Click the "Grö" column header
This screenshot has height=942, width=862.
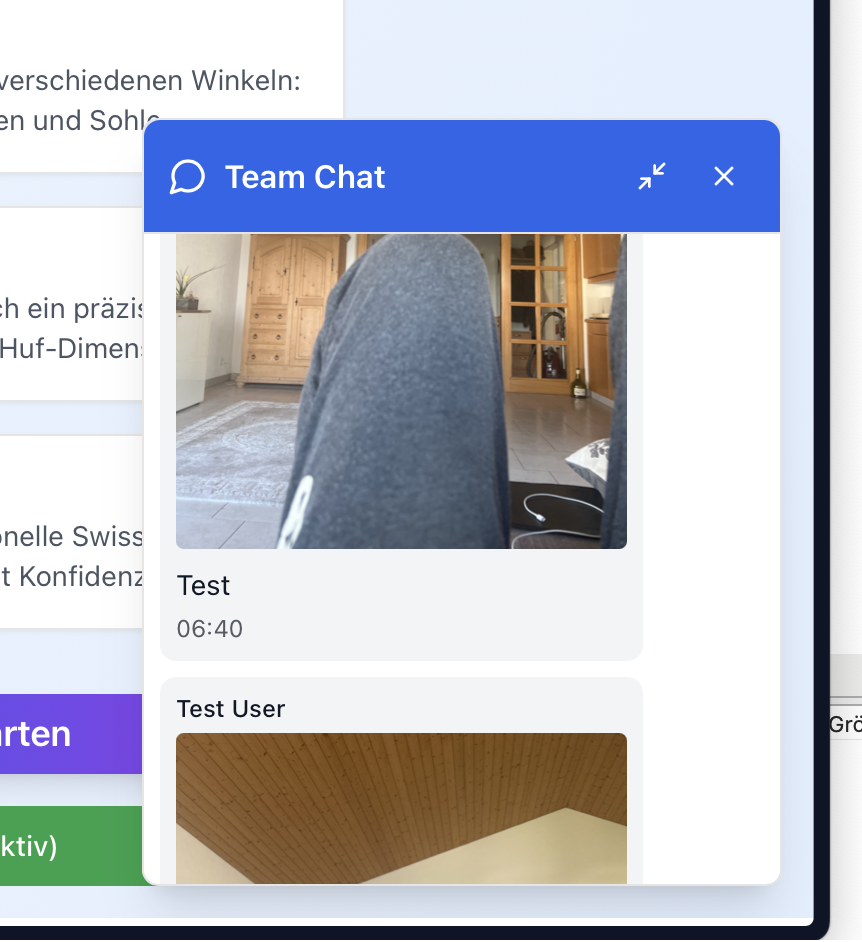[844, 725]
